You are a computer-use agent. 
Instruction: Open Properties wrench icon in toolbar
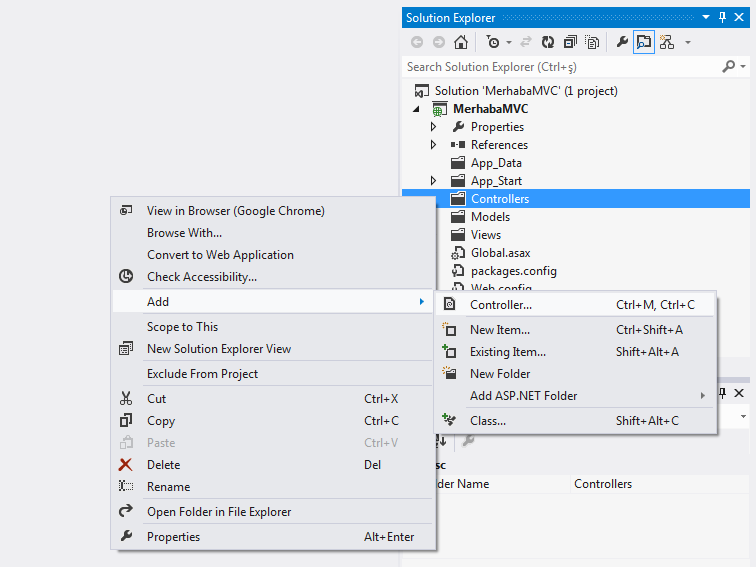tap(622, 42)
